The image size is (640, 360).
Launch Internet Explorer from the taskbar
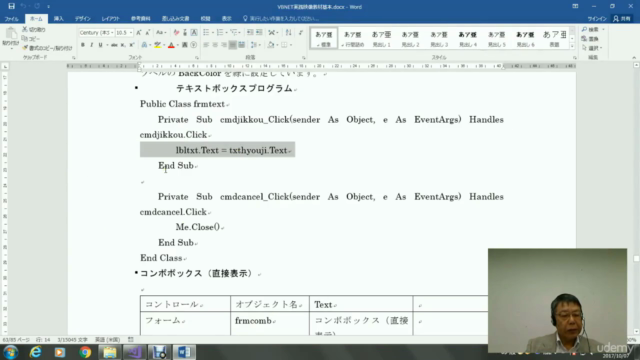pos(36,352)
